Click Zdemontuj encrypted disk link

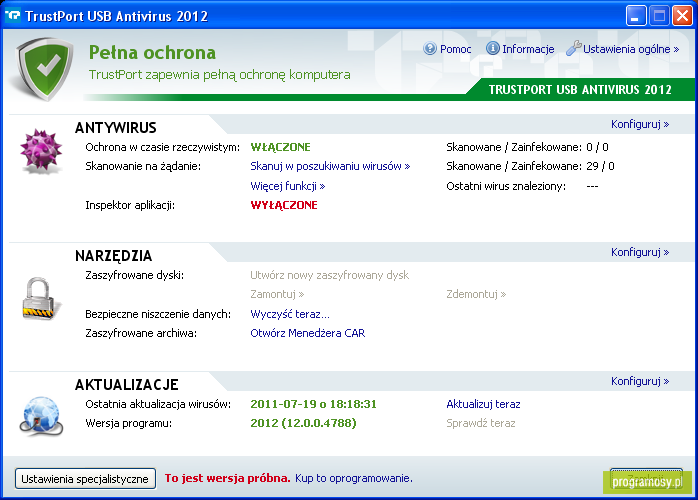(476, 294)
